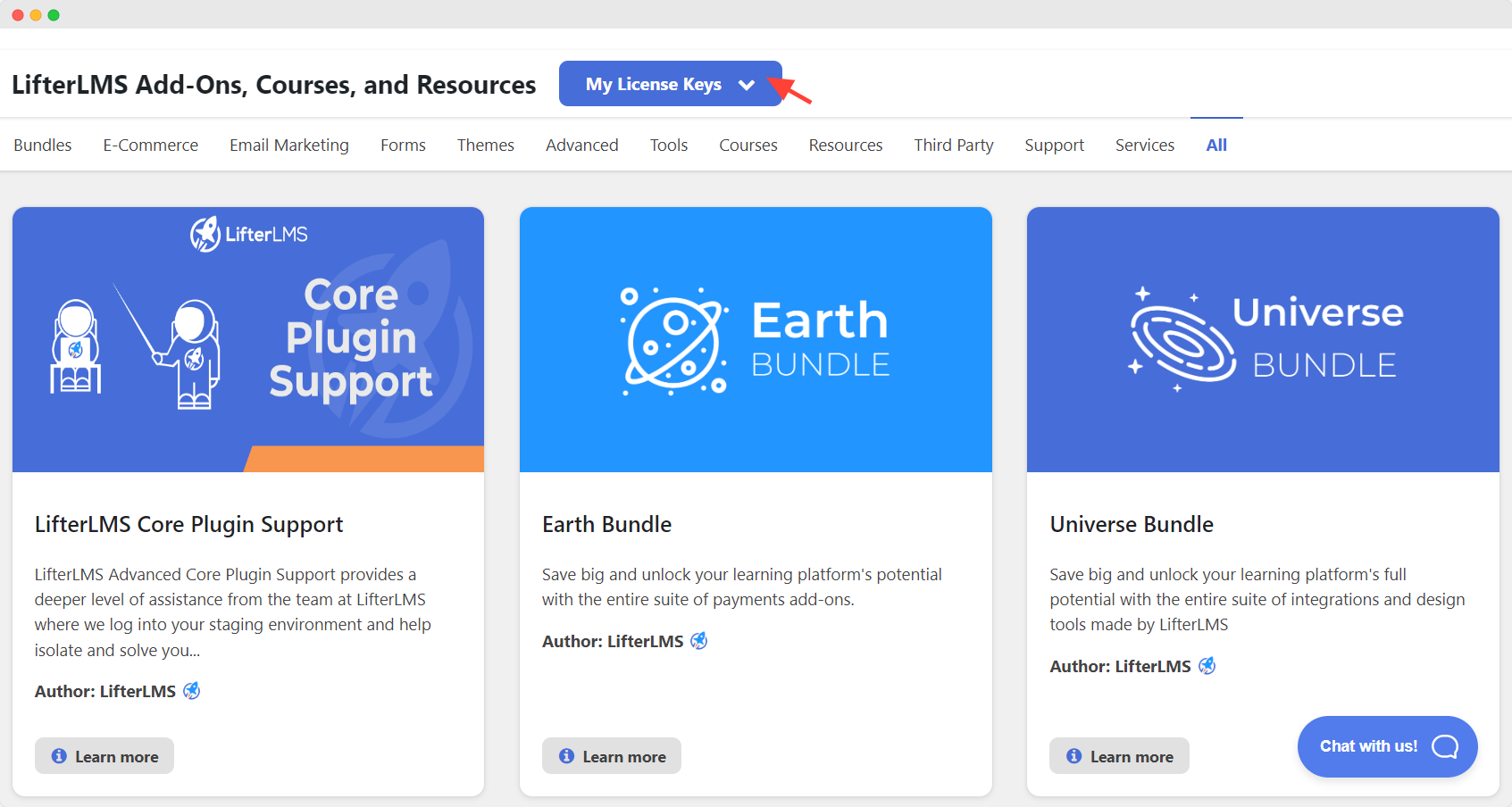Click Learn more for Universe Bundle
The height and width of the screenshot is (807, 1512).
1119,756
